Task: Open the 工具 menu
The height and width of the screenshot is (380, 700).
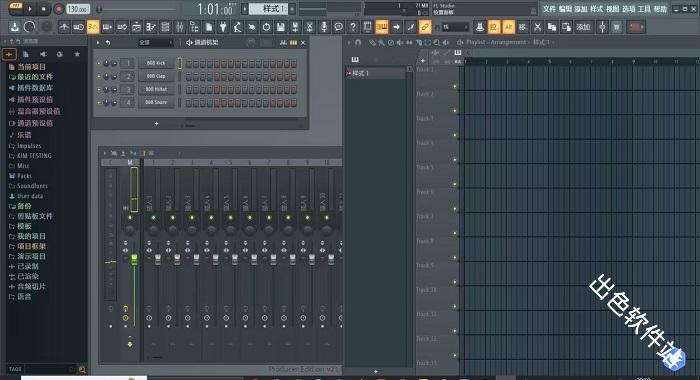Action: (x=644, y=9)
